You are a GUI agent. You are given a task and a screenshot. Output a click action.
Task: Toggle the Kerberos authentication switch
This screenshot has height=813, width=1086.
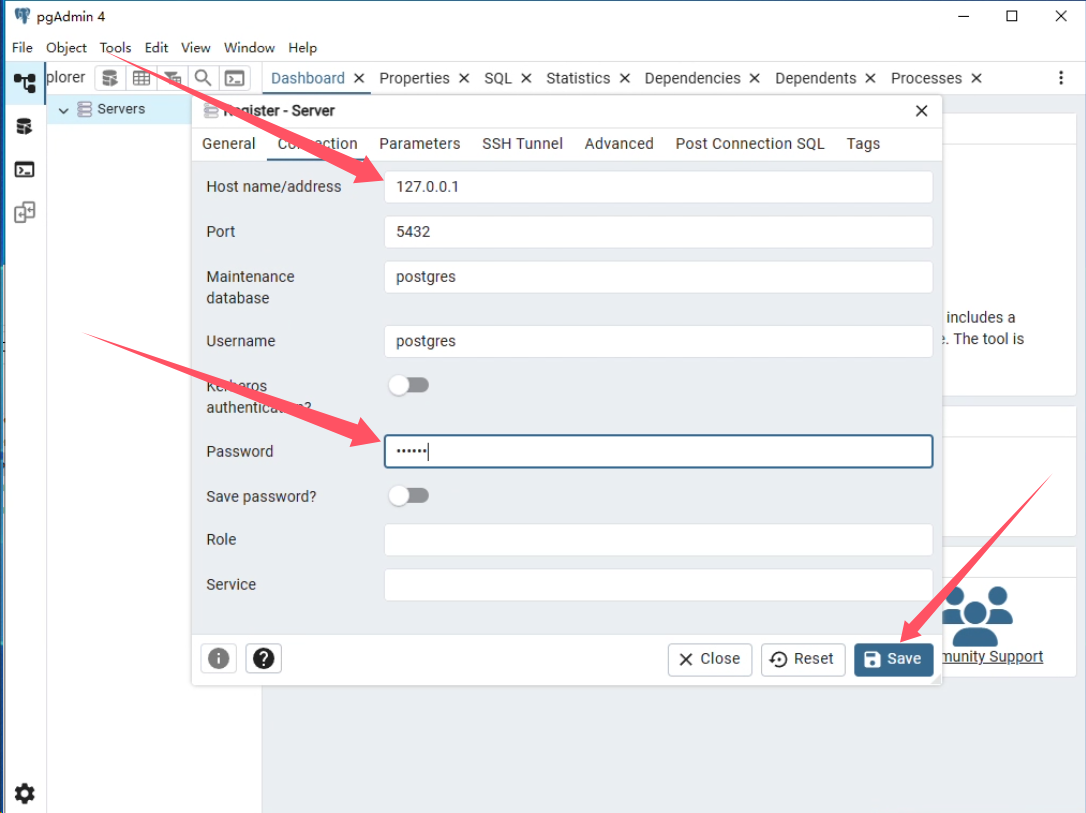point(409,385)
